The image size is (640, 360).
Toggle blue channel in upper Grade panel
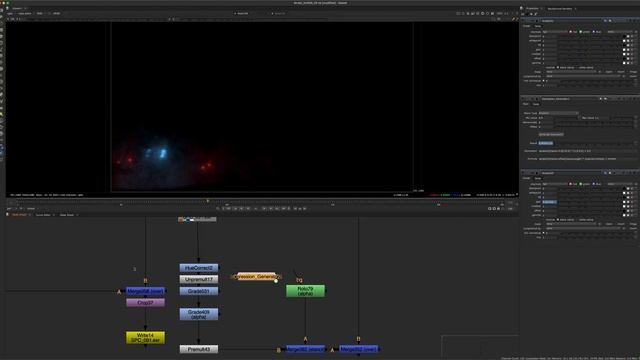[593, 32]
